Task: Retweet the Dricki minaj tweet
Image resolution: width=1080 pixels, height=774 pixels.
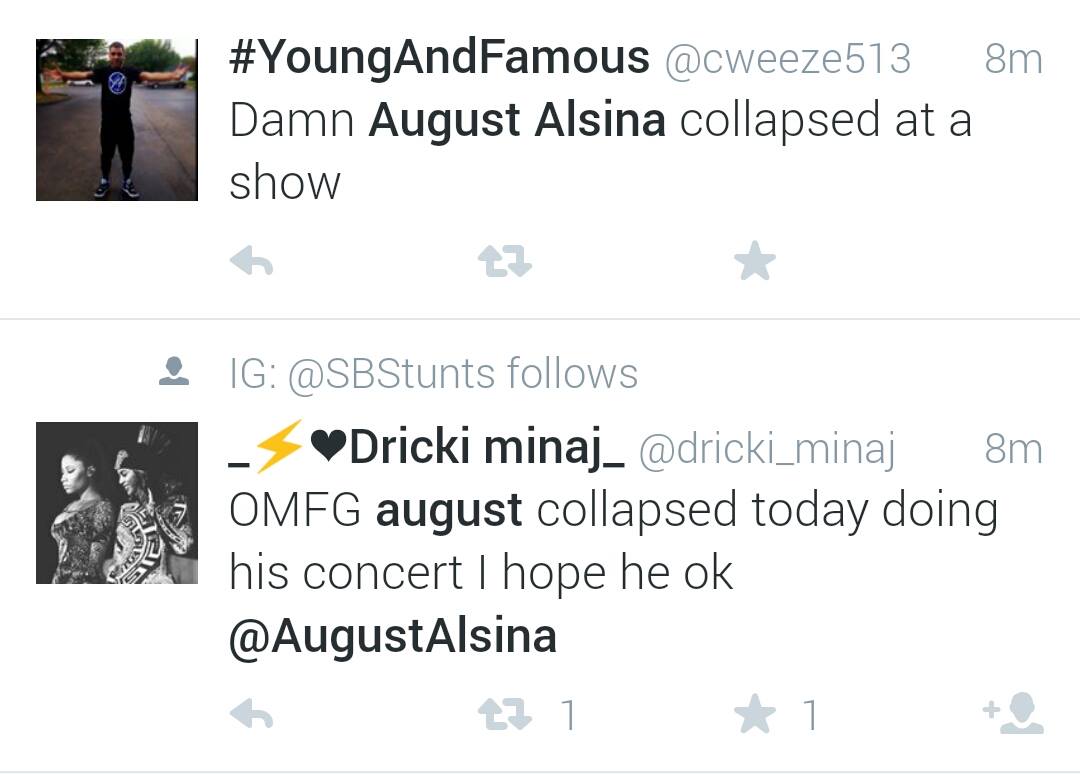Action: [x=505, y=714]
